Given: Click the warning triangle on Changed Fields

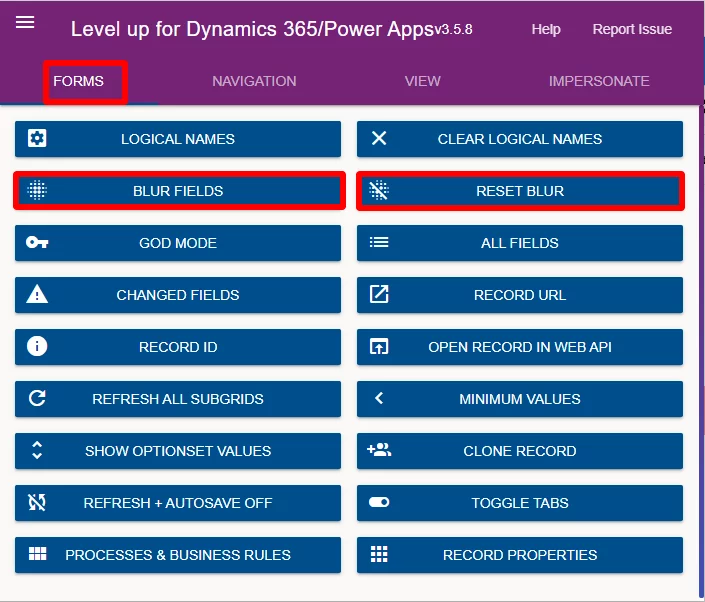Looking at the screenshot, I should tap(37, 294).
